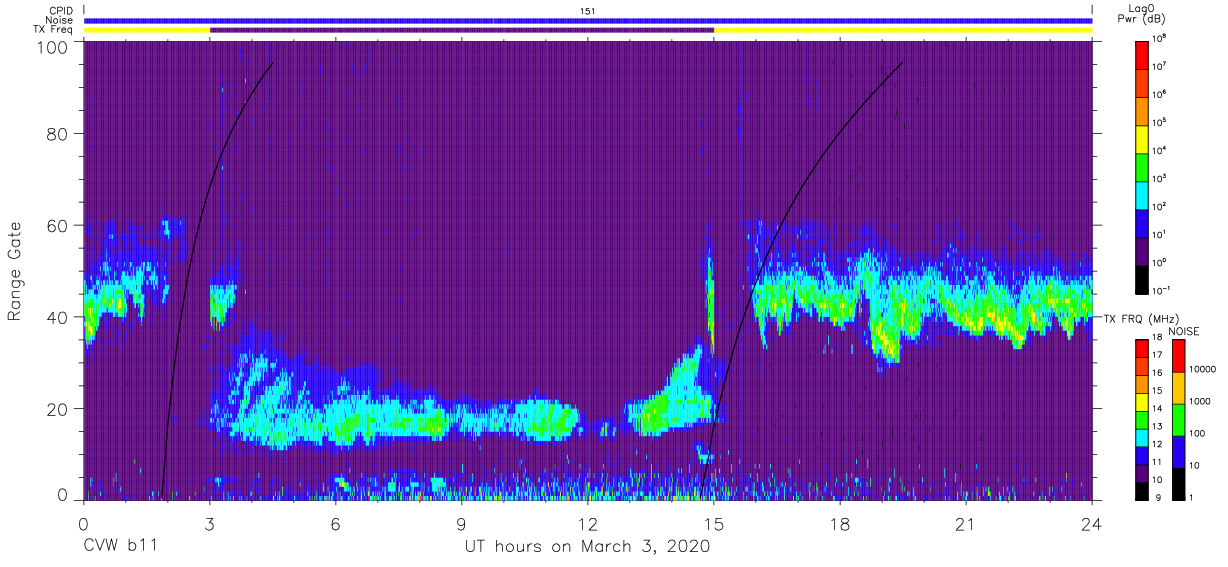Click the y-axis tick label "80"
The width and height of the screenshot is (1228, 567).
pyautogui.click(x=57, y=134)
